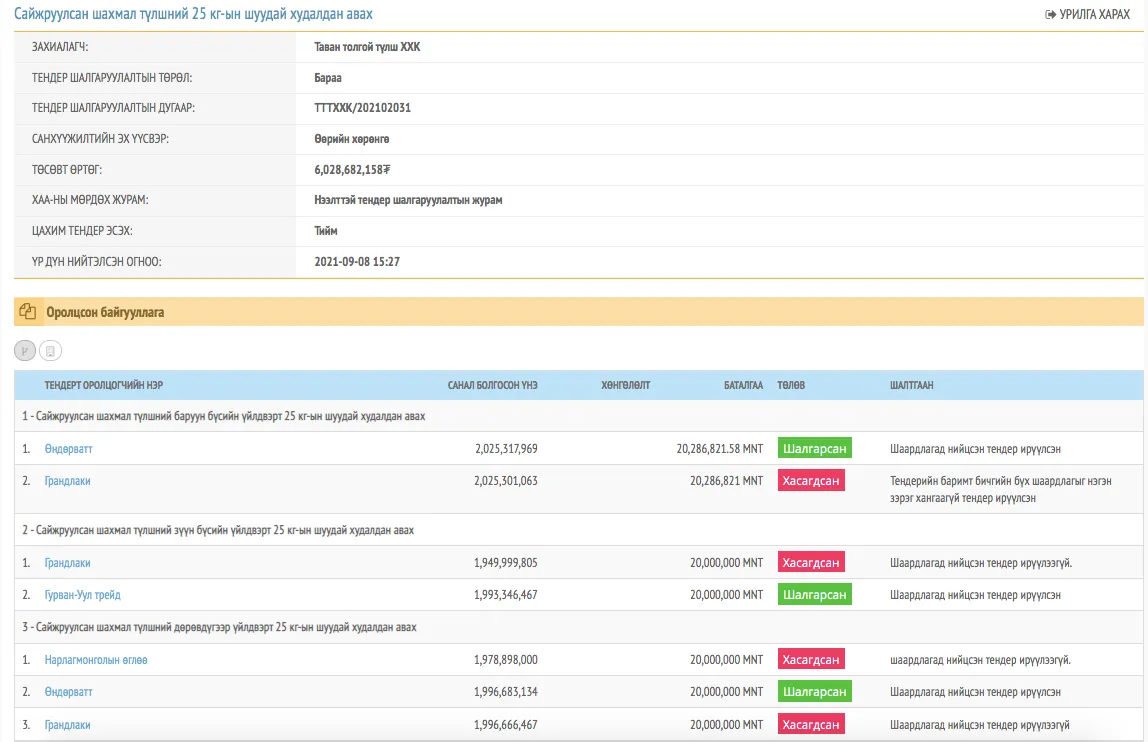Select the guarantee amount 20,286,821.58 MNT
This screenshot has width=1148, height=742.
pyautogui.click(x=720, y=449)
